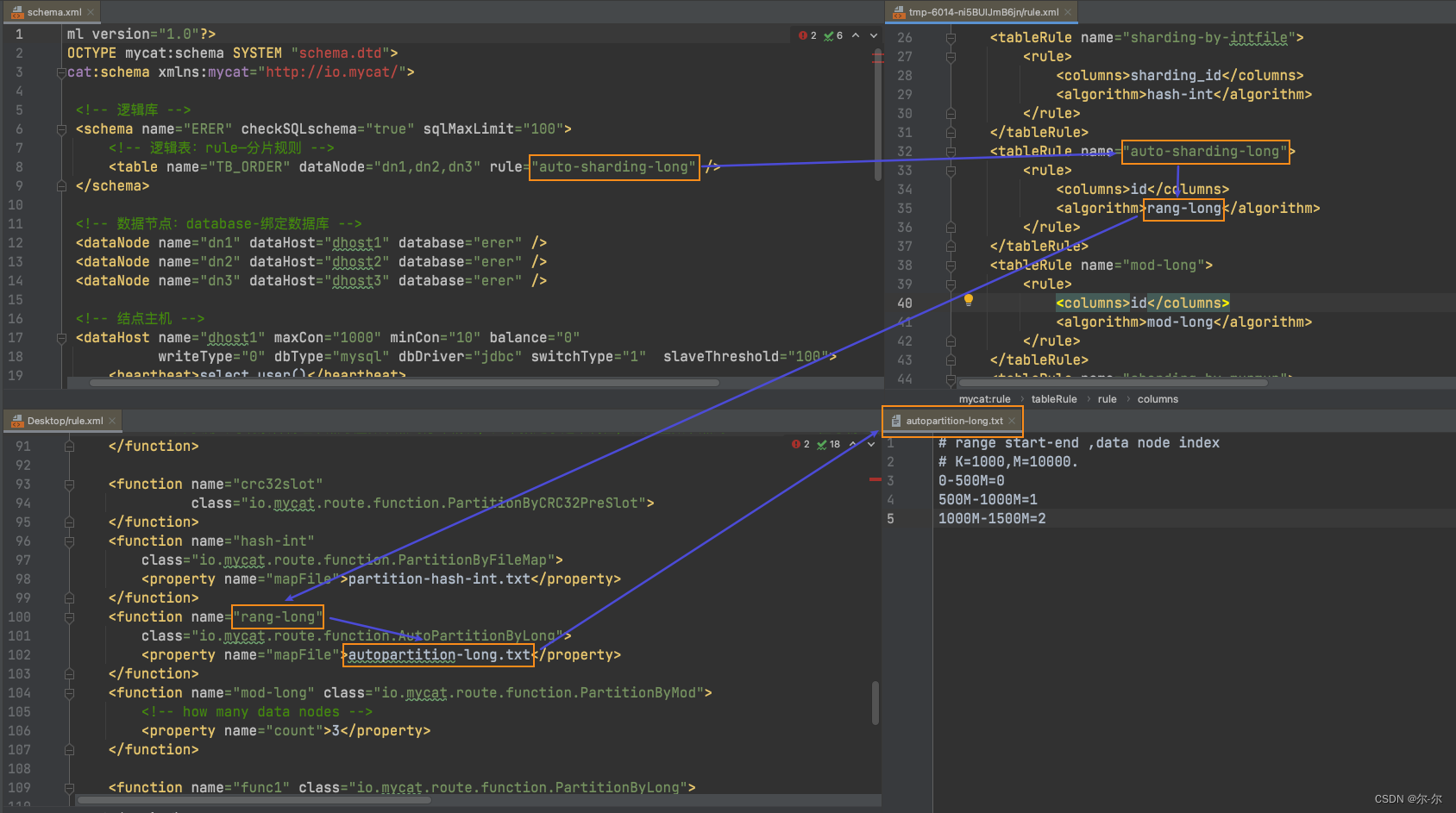Close the tmp-6014 rule.xml tab
Screen dimensions: 1456x813
click(1068, 12)
